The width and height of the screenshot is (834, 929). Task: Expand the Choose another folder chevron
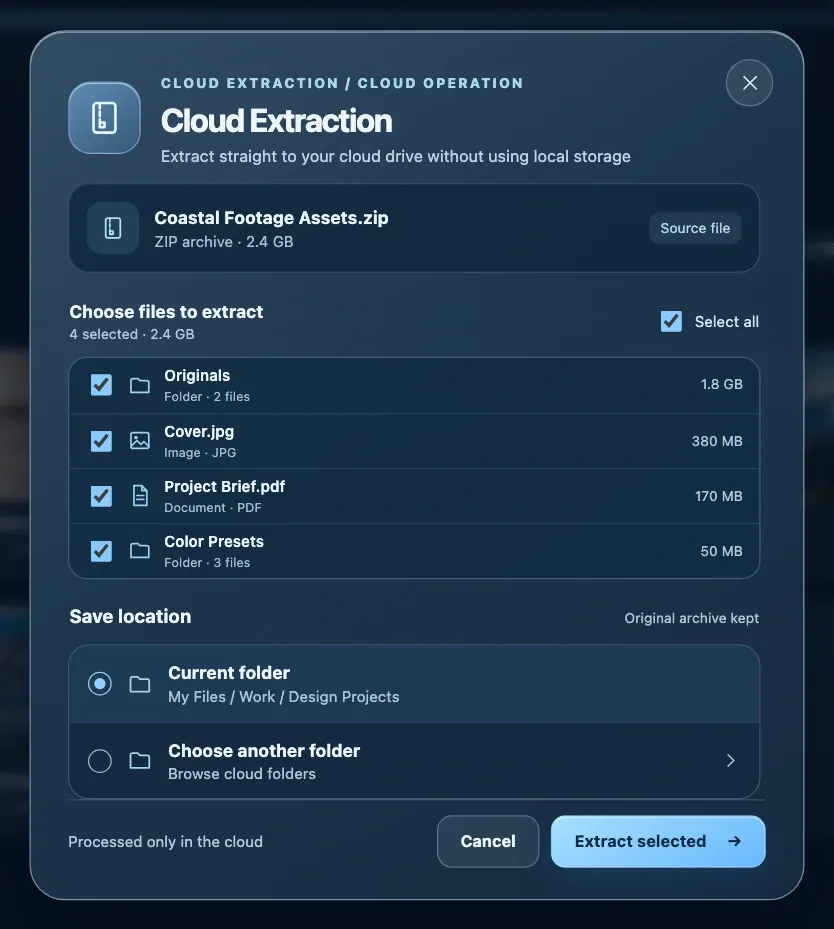[731, 761]
